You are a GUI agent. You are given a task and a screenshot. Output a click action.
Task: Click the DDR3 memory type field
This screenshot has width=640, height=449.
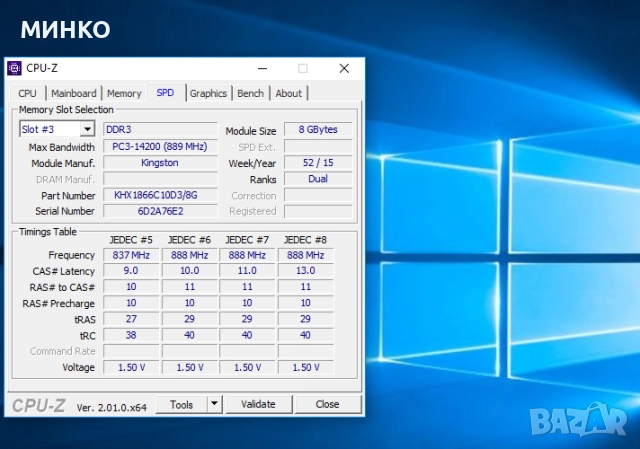(160, 129)
